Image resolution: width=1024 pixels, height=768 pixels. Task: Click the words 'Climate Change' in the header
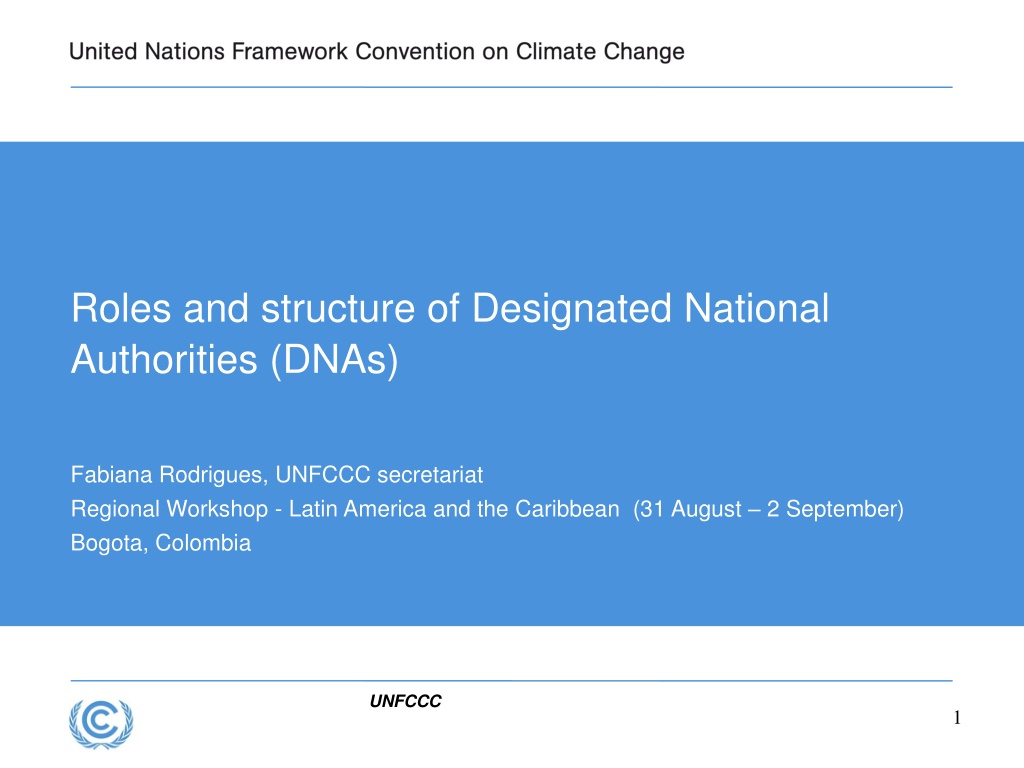click(600, 51)
